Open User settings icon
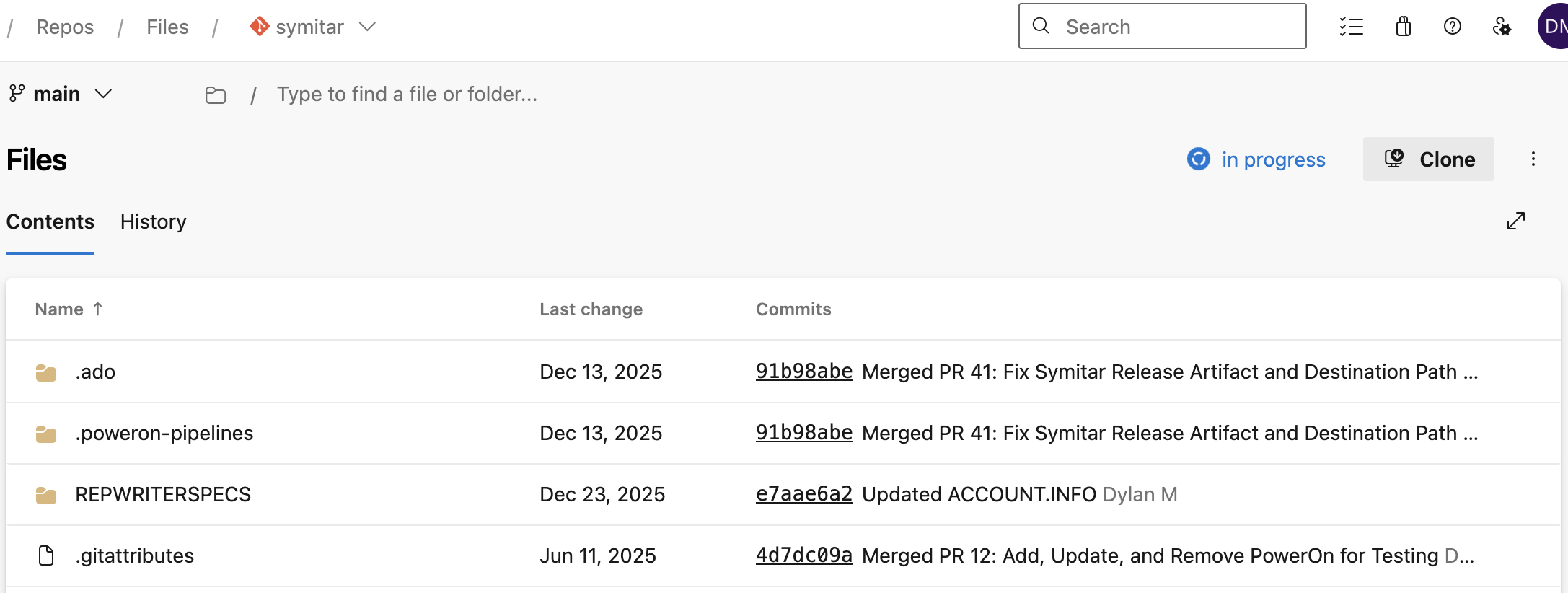 (1502, 27)
